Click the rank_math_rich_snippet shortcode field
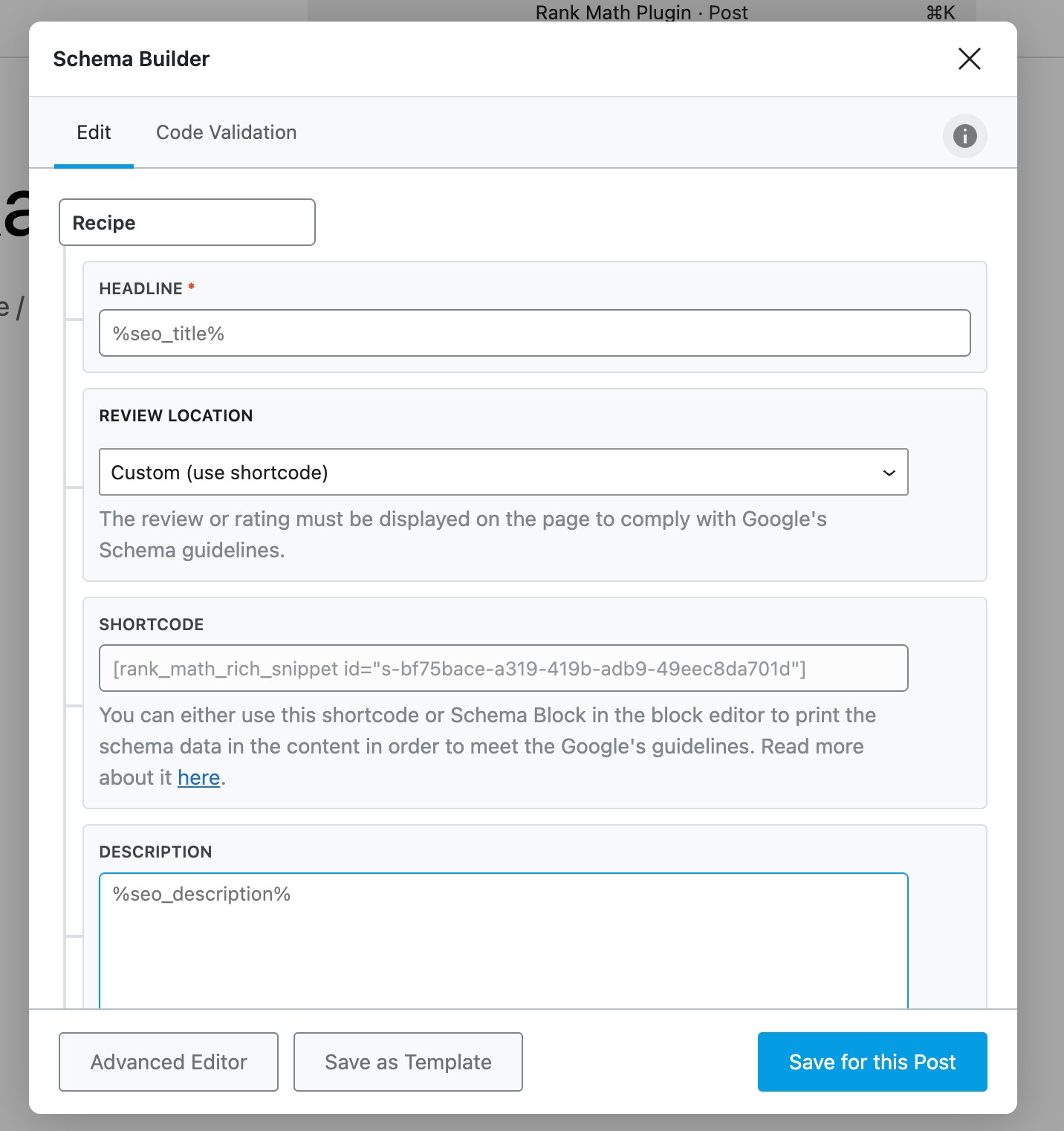Image resolution: width=1064 pixels, height=1131 pixels. 503,668
